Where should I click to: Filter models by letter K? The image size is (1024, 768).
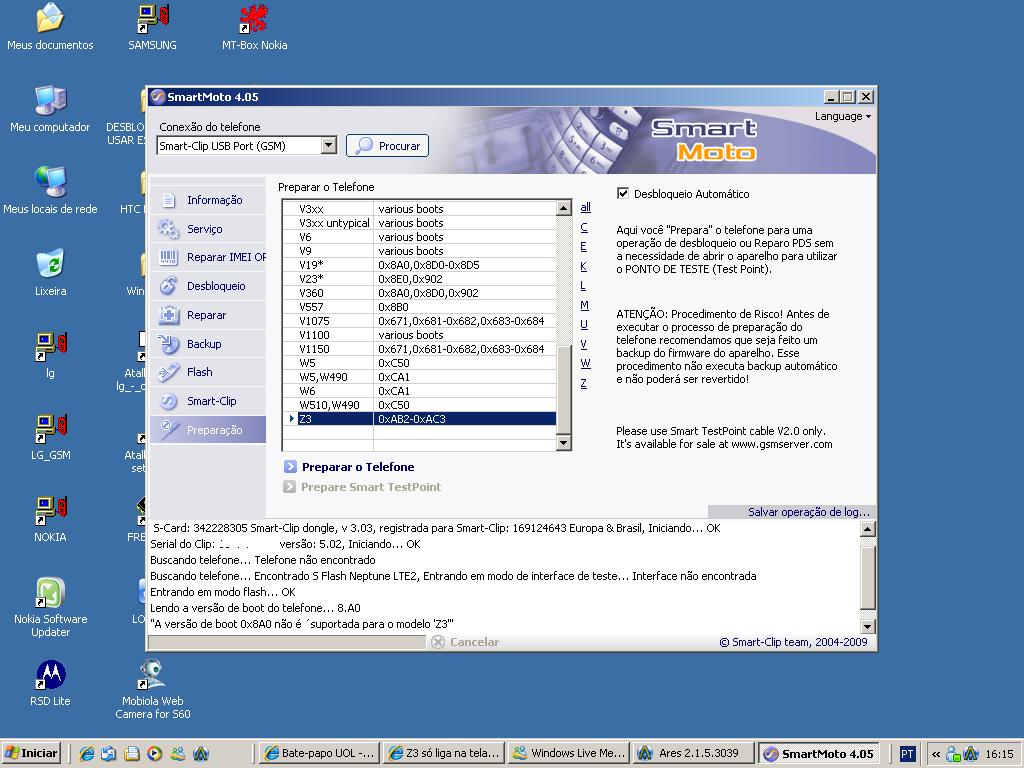(x=584, y=266)
